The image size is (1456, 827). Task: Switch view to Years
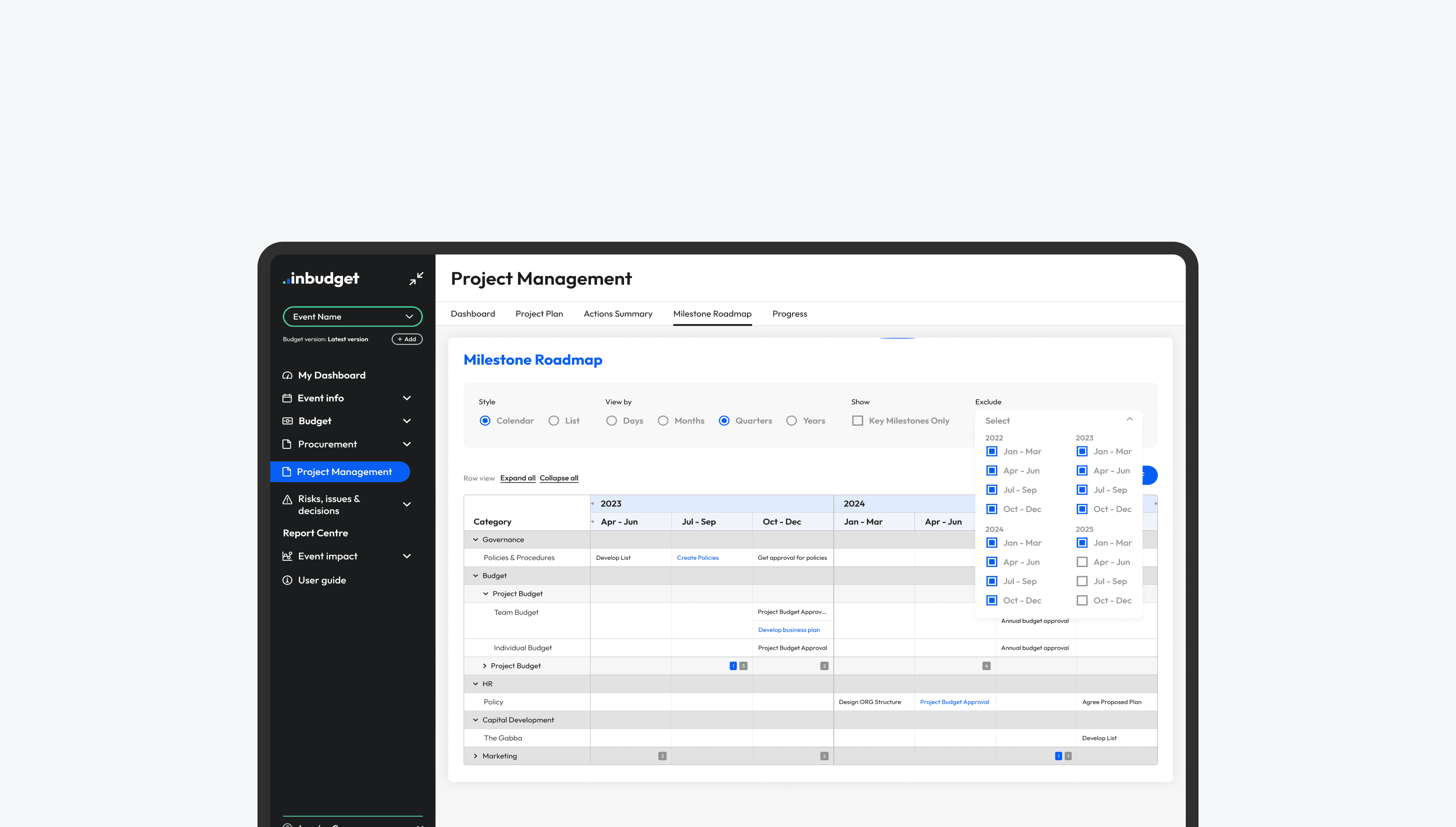(x=791, y=421)
